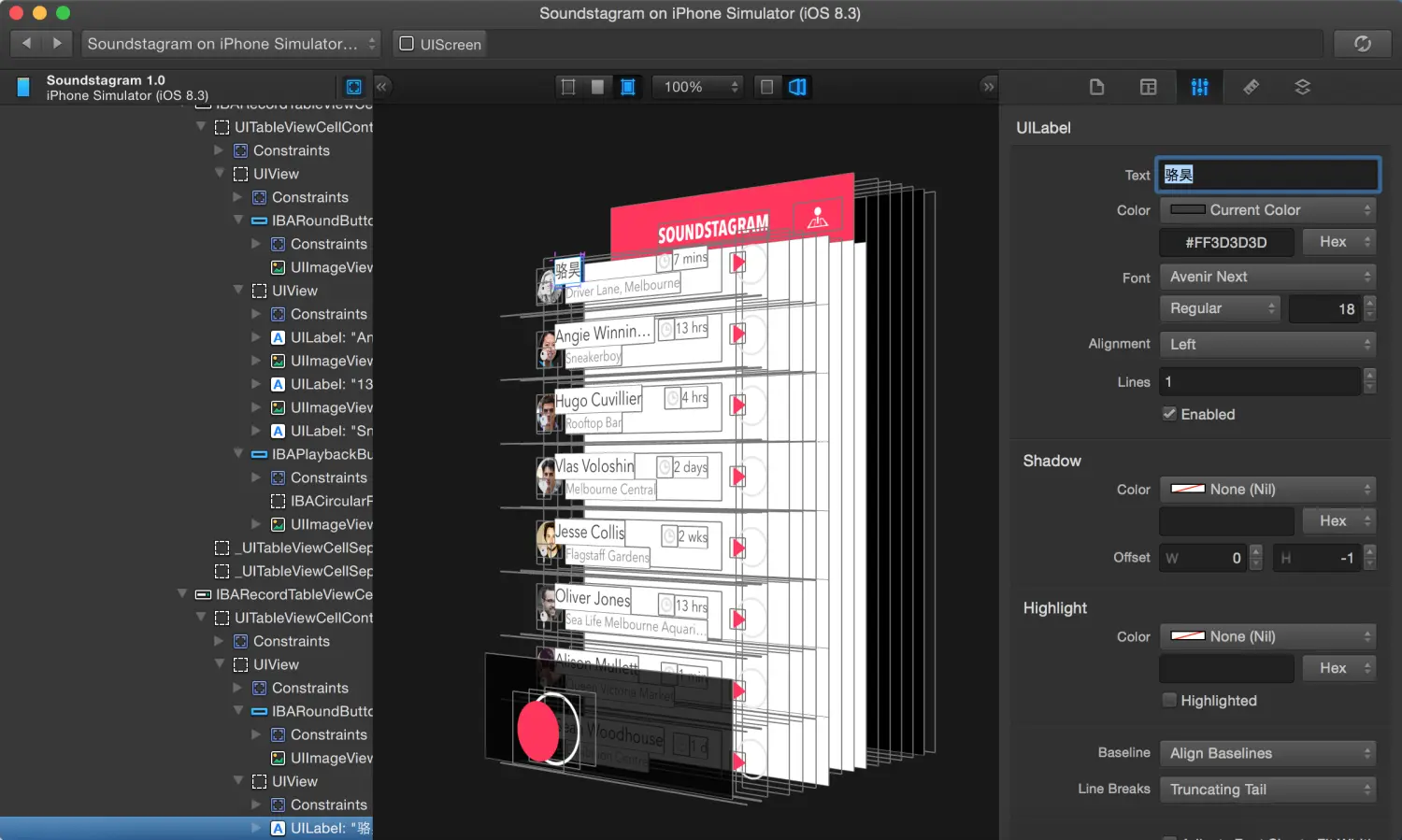Viewport: 1402px width, 840px height.
Task: Select the UILabel: "Sn tree row
Action: coord(187,431)
